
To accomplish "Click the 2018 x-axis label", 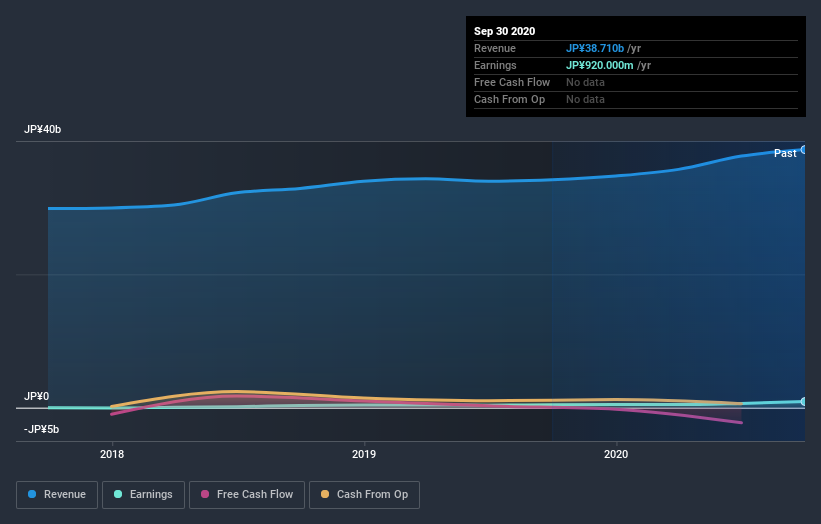I will (112, 454).
